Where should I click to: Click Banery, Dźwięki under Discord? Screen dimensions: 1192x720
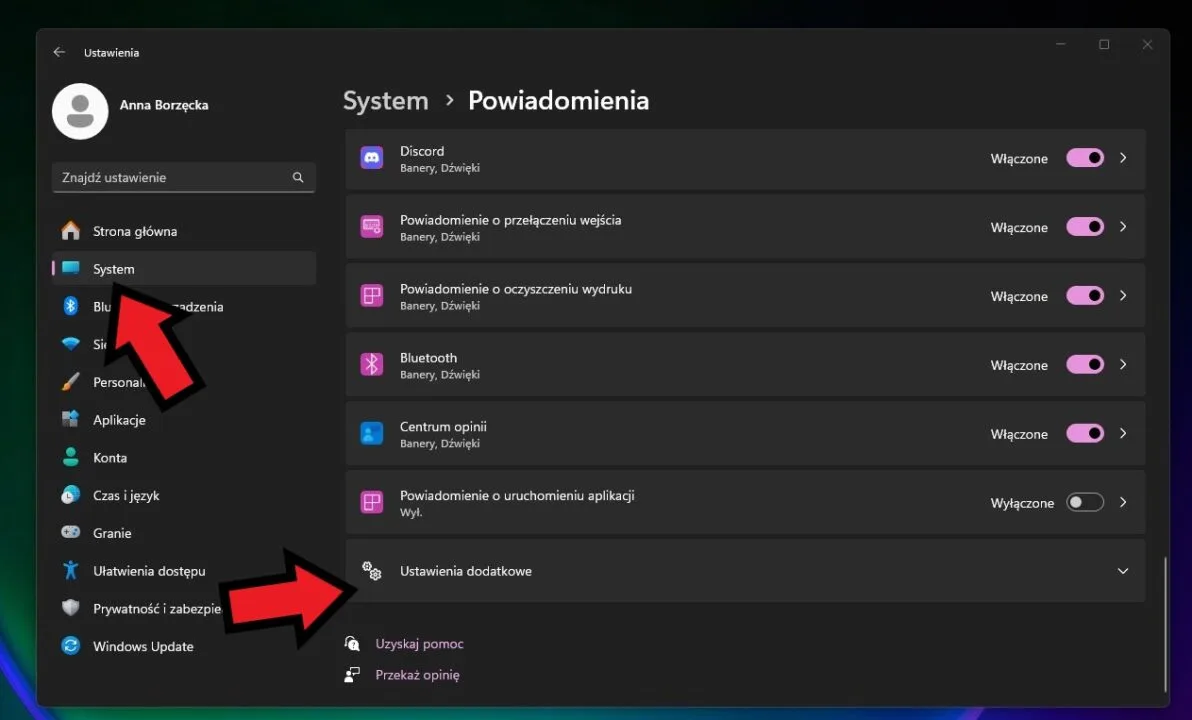click(439, 168)
